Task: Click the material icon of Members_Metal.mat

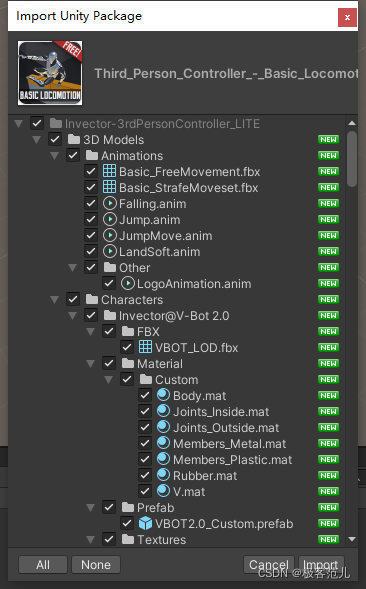Action: click(x=163, y=443)
